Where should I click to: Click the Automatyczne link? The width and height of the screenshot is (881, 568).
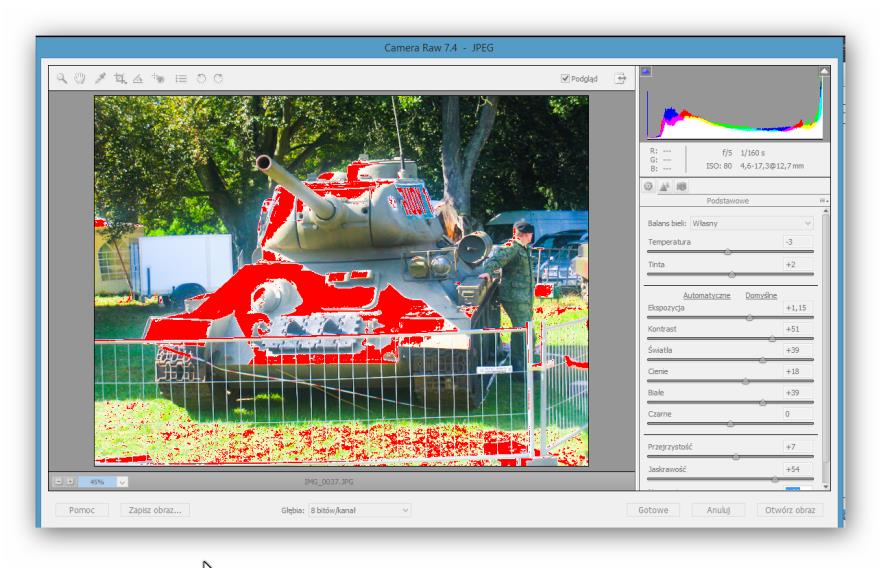tap(706, 296)
